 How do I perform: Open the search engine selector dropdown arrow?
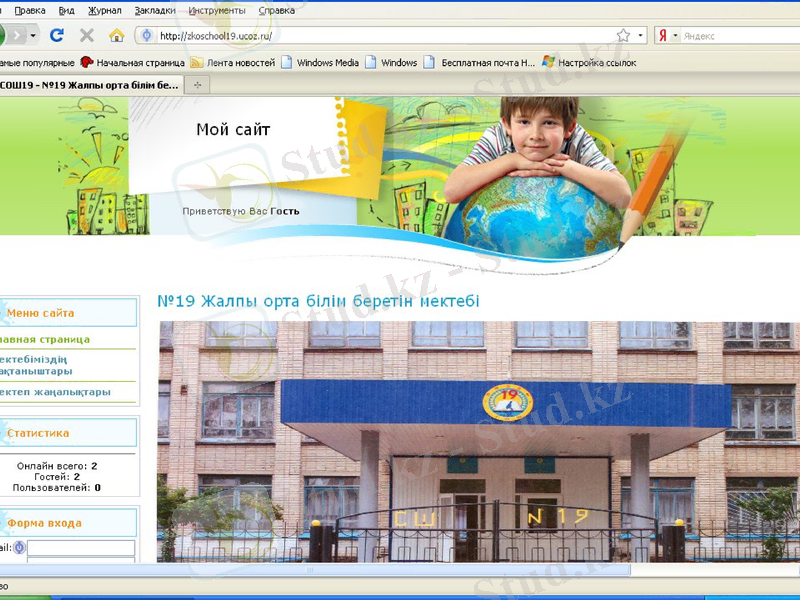[675, 35]
